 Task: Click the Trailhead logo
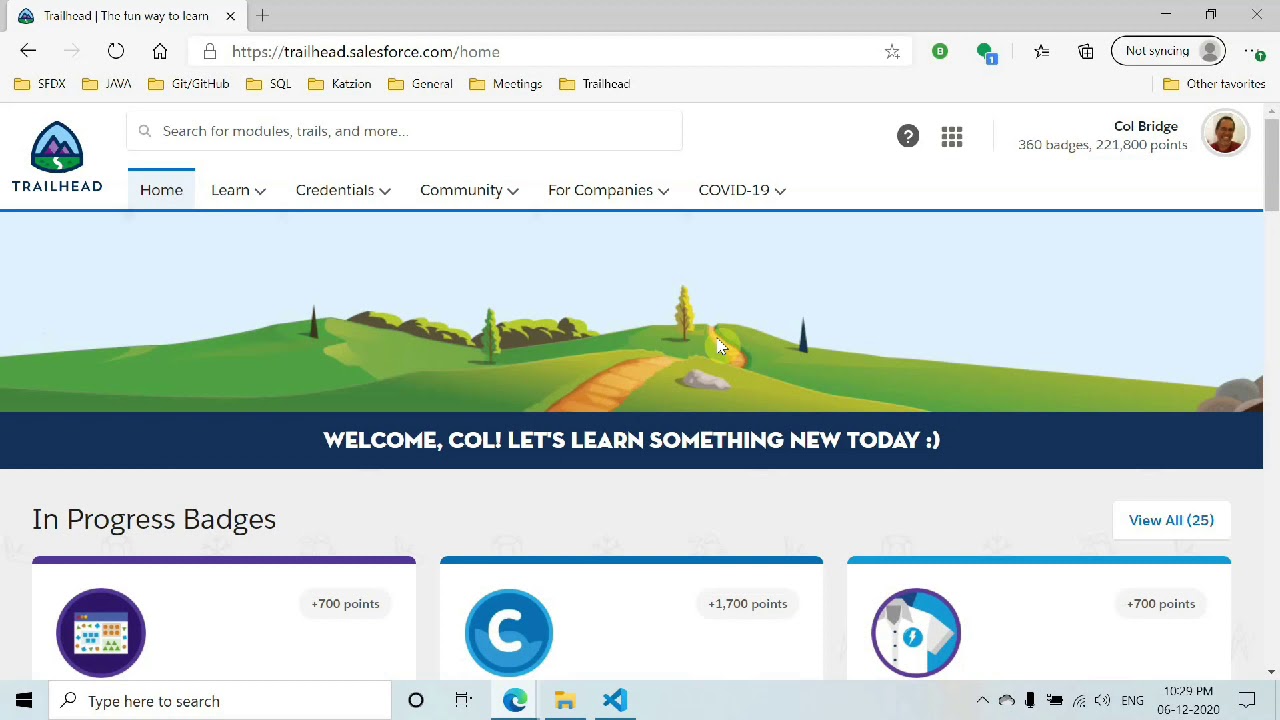pyautogui.click(x=57, y=157)
